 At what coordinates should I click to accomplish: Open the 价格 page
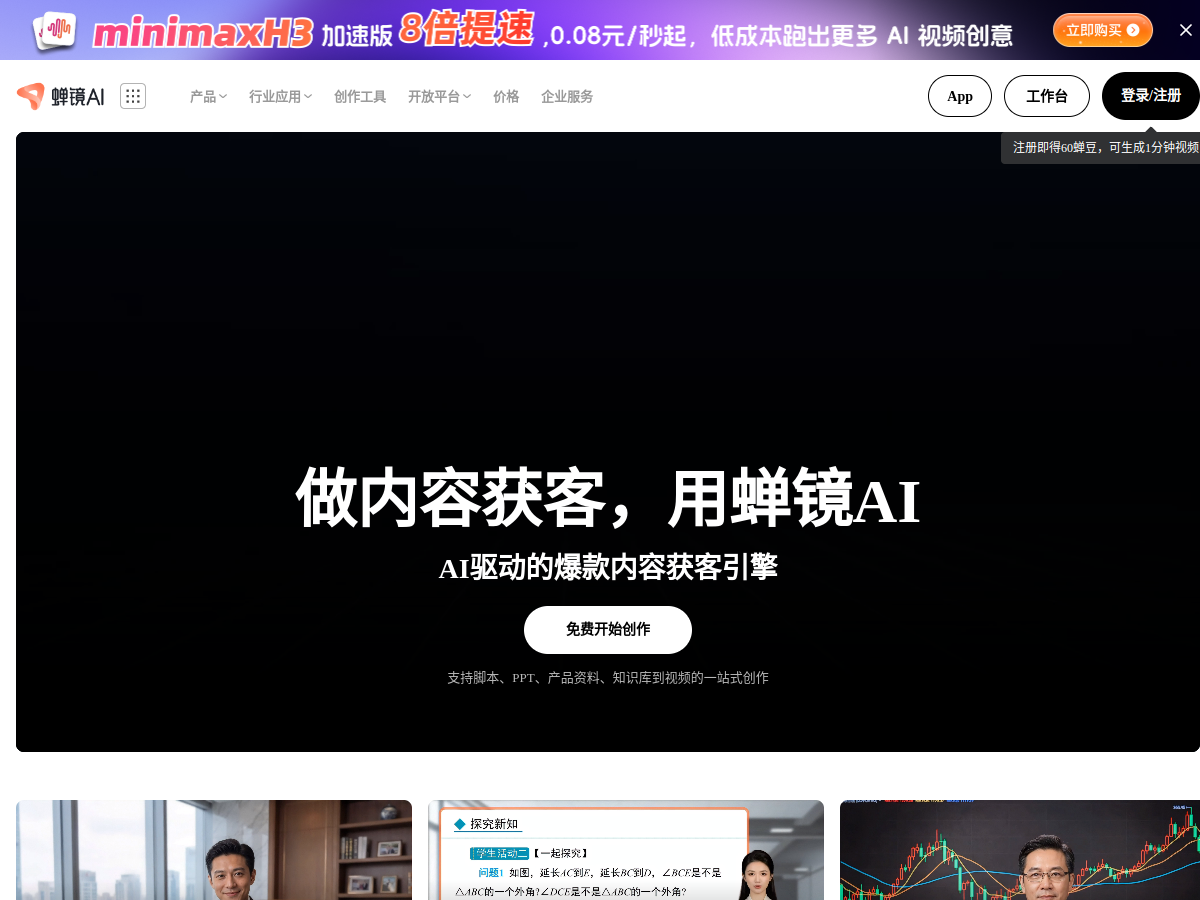506,96
